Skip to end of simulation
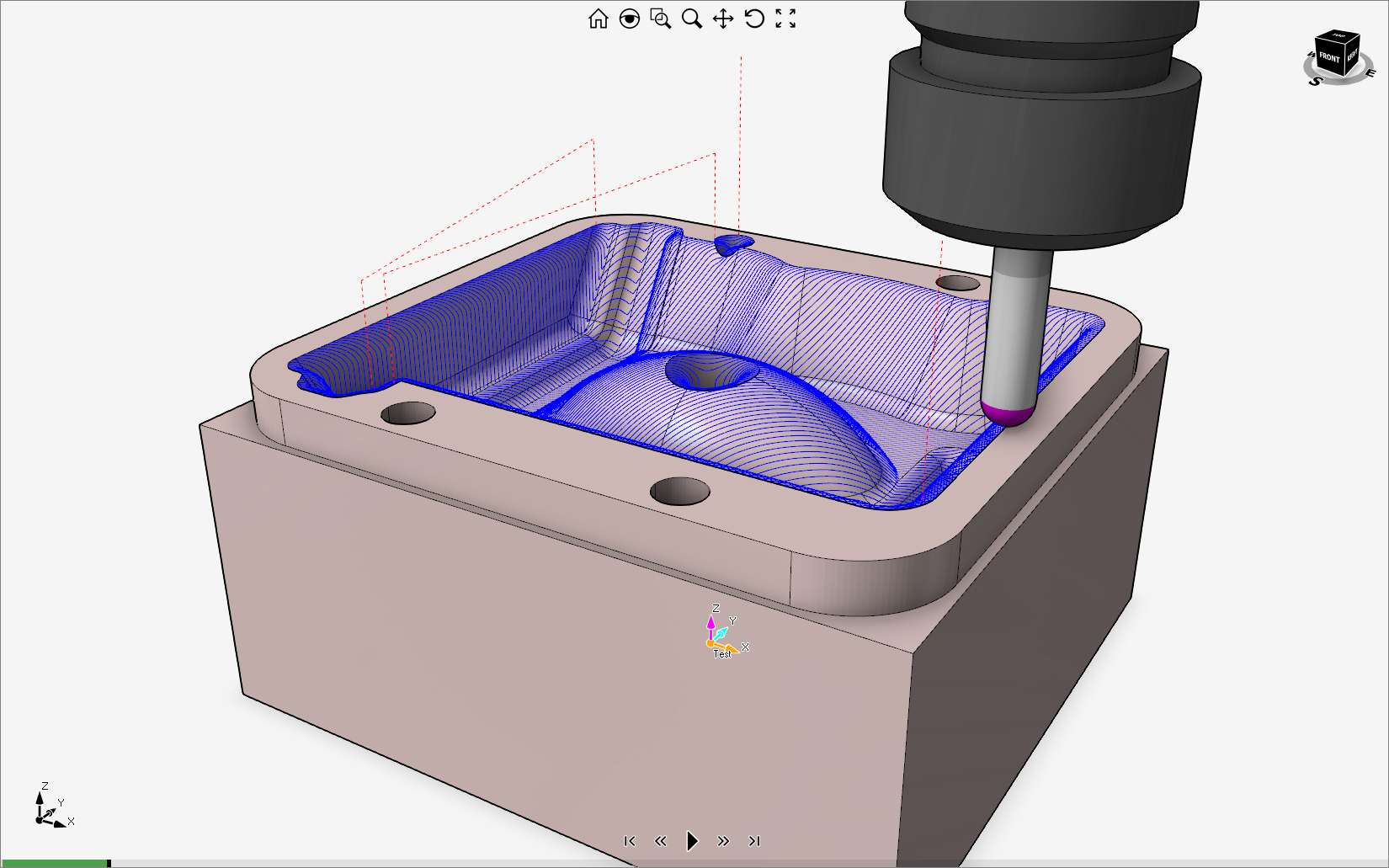The width and height of the screenshot is (1389, 868). tap(754, 841)
